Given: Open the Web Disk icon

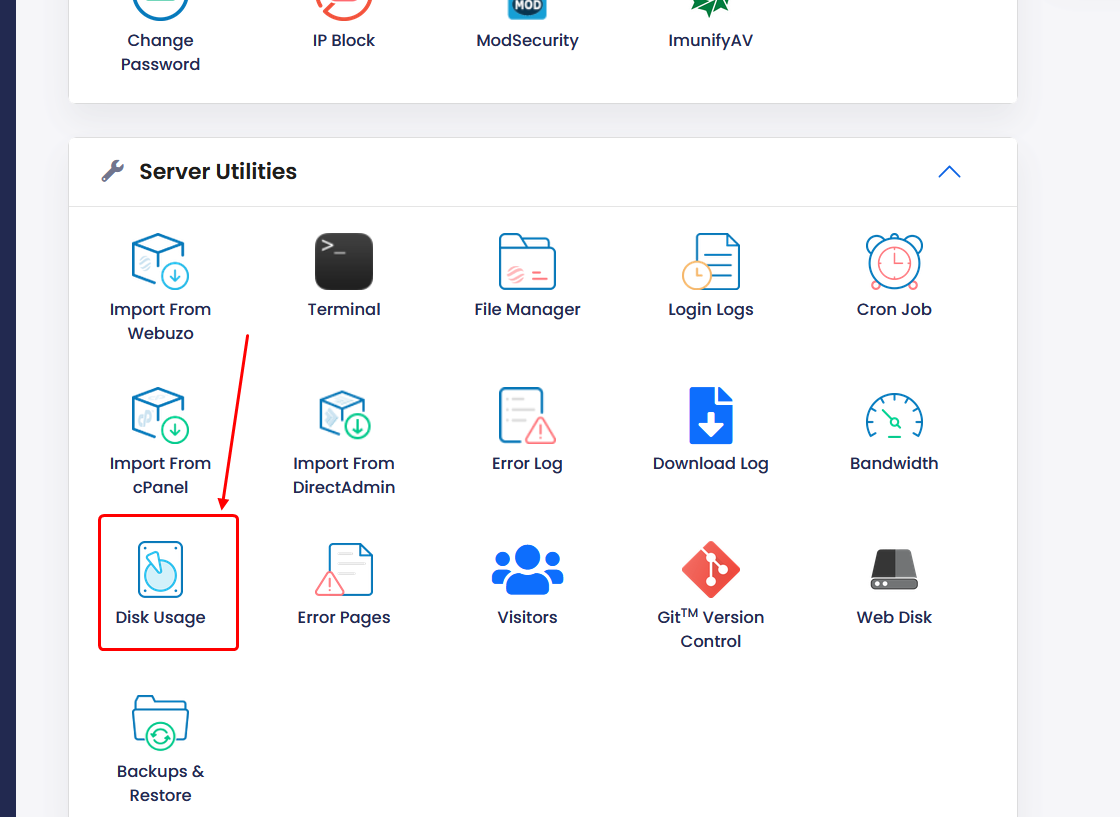Looking at the screenshot, I should point(894,570).
